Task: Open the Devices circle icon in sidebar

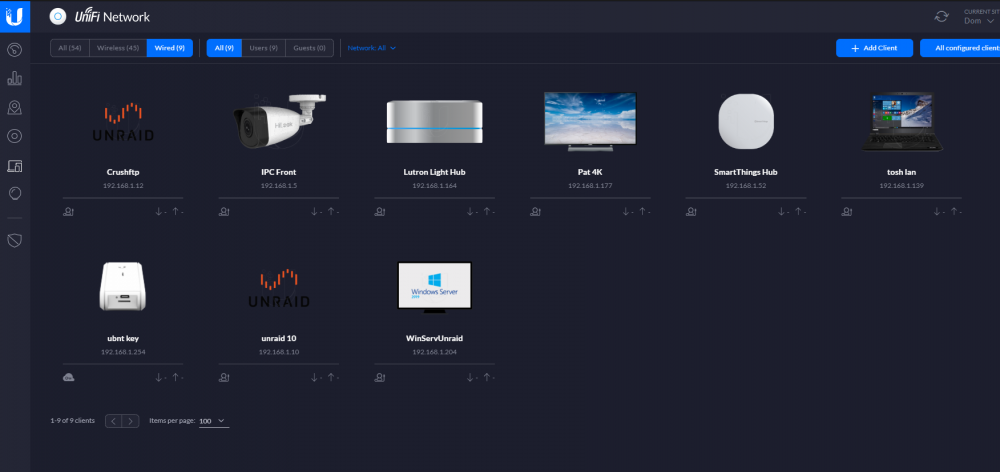Action: [15, 136]
